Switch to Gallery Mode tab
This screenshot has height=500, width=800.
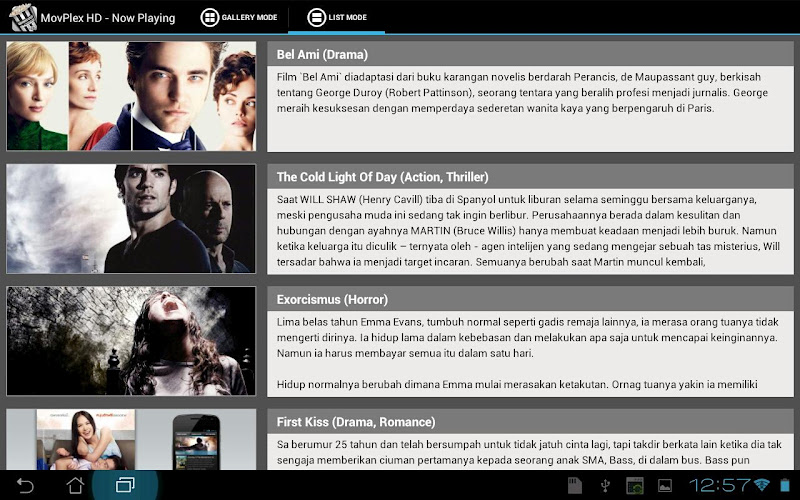pos(239,17)
